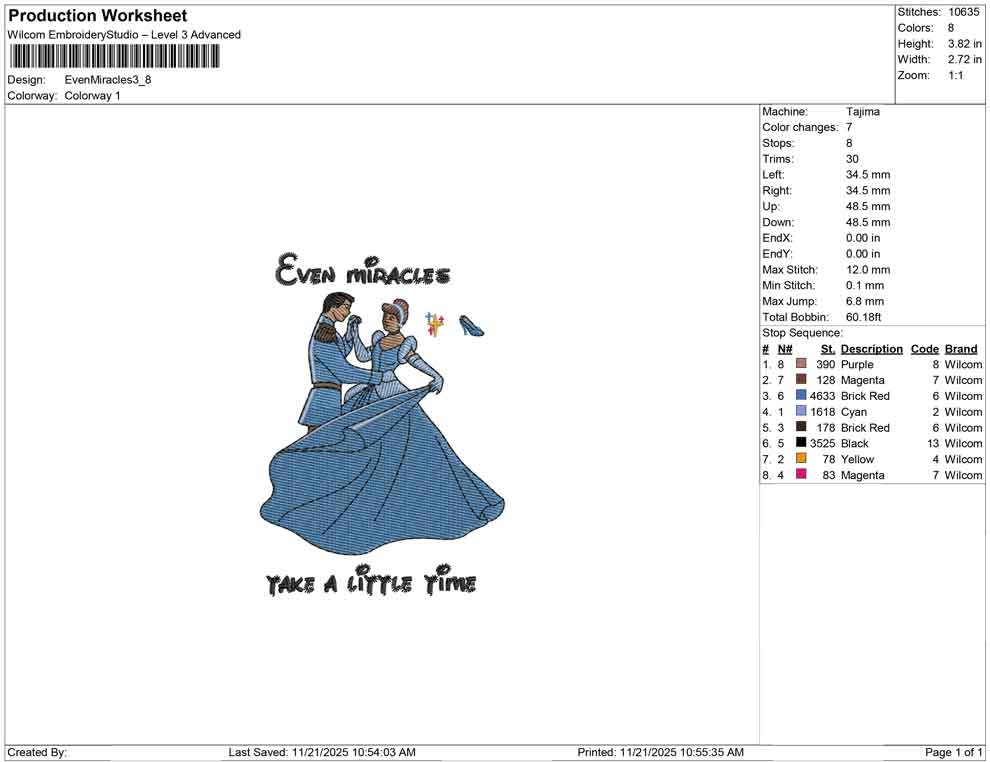Select the Height value 3.82 in

(964, 44)
